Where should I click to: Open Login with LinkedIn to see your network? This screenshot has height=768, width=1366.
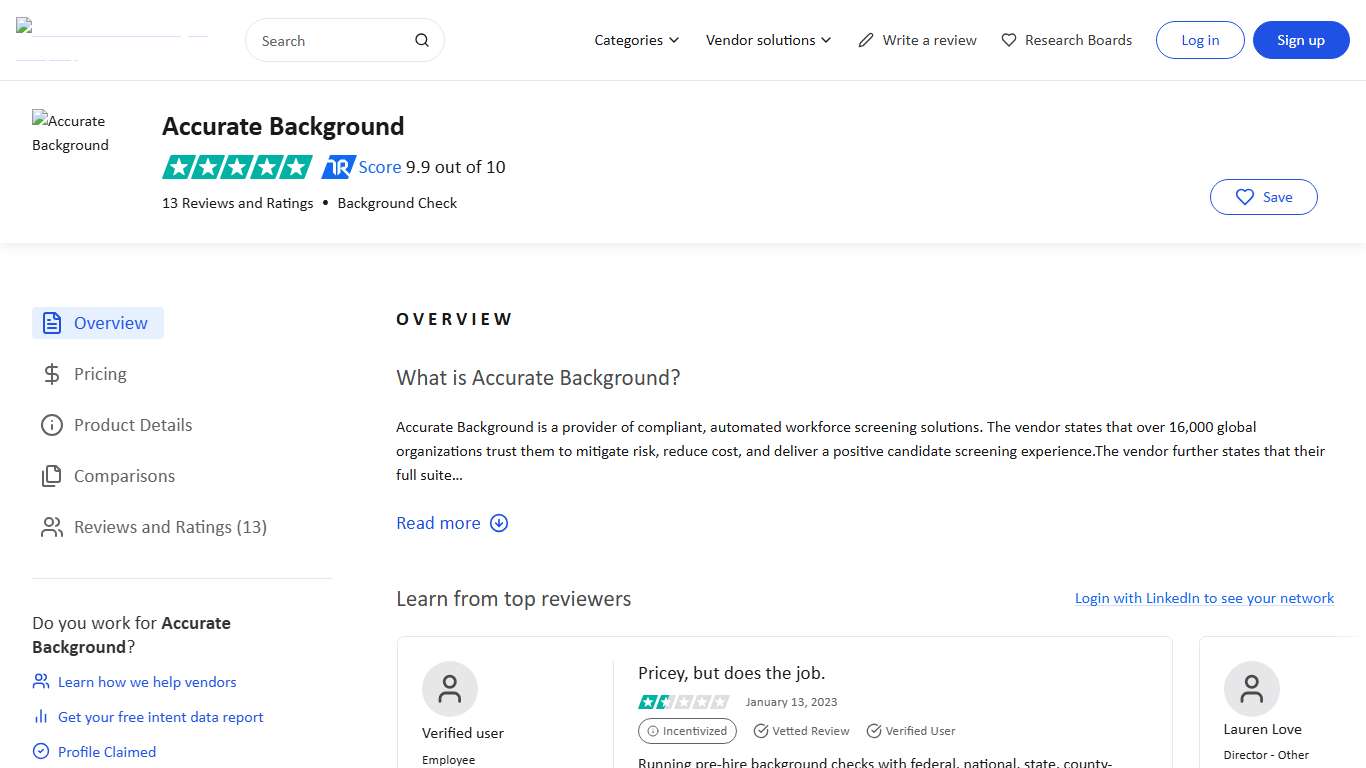pos(1204,598)
